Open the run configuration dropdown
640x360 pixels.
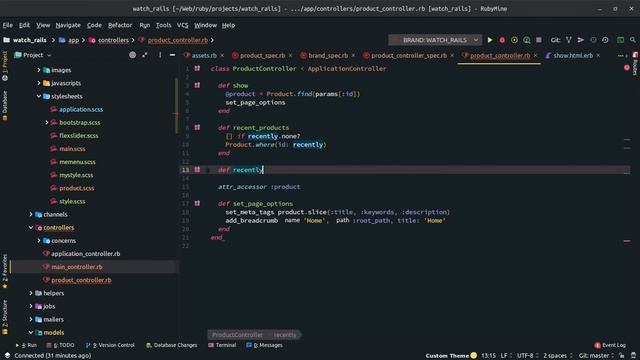click(476, 40)
